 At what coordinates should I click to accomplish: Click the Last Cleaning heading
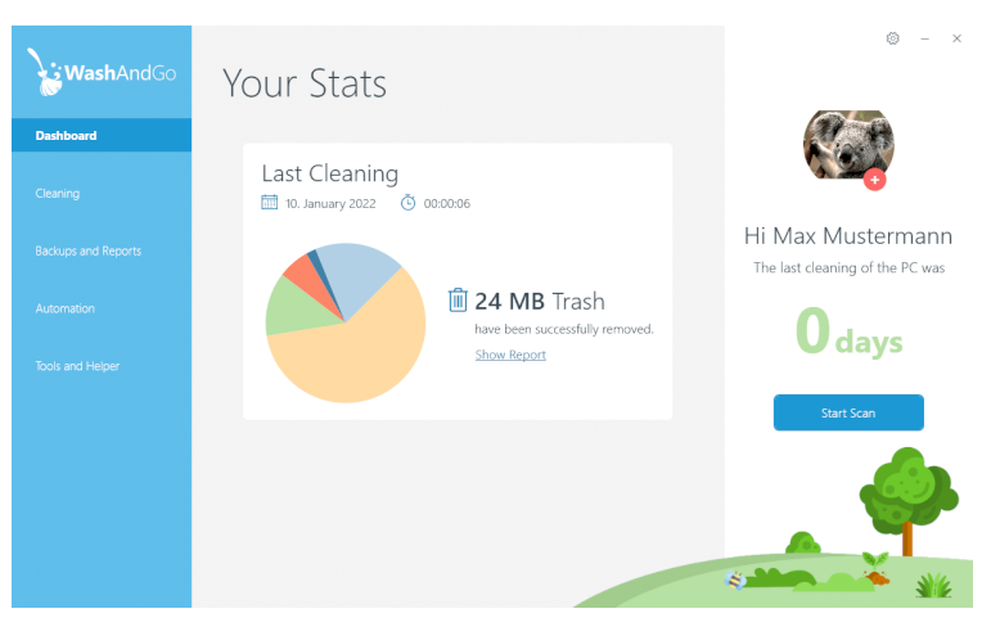tap(330, 173)
